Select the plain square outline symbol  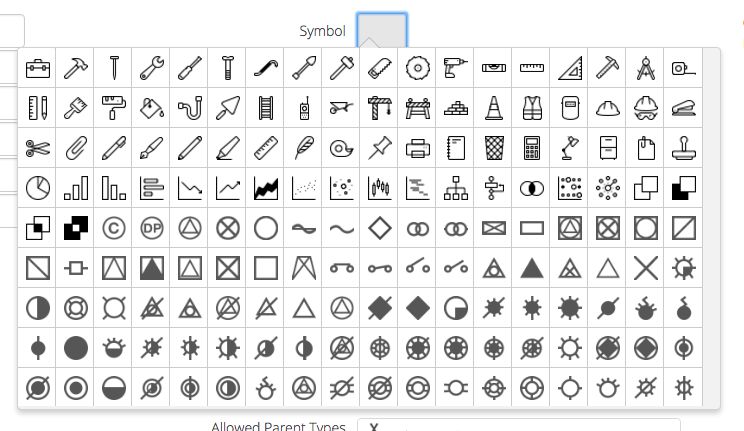(266, 268)
